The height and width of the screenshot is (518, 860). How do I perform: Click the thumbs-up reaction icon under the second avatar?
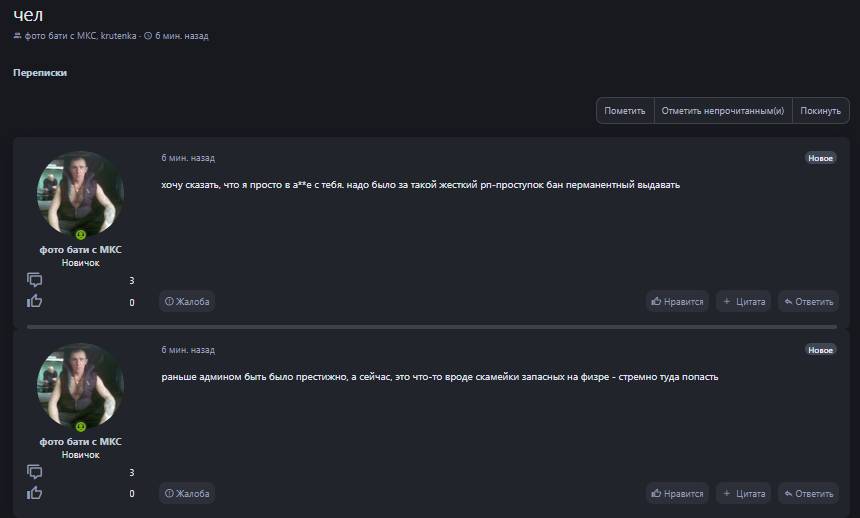35,493
